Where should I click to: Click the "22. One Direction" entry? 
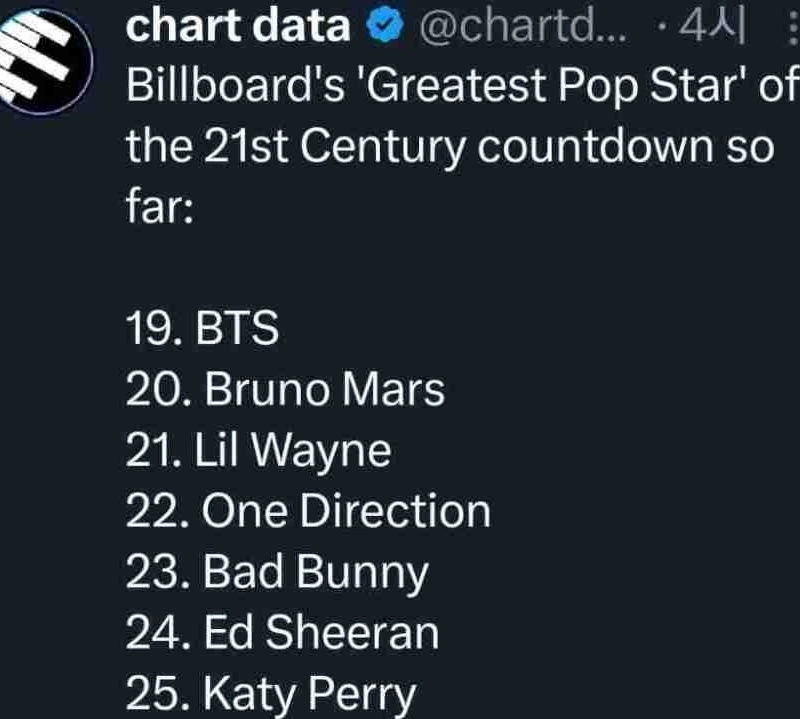coord(308,512)
